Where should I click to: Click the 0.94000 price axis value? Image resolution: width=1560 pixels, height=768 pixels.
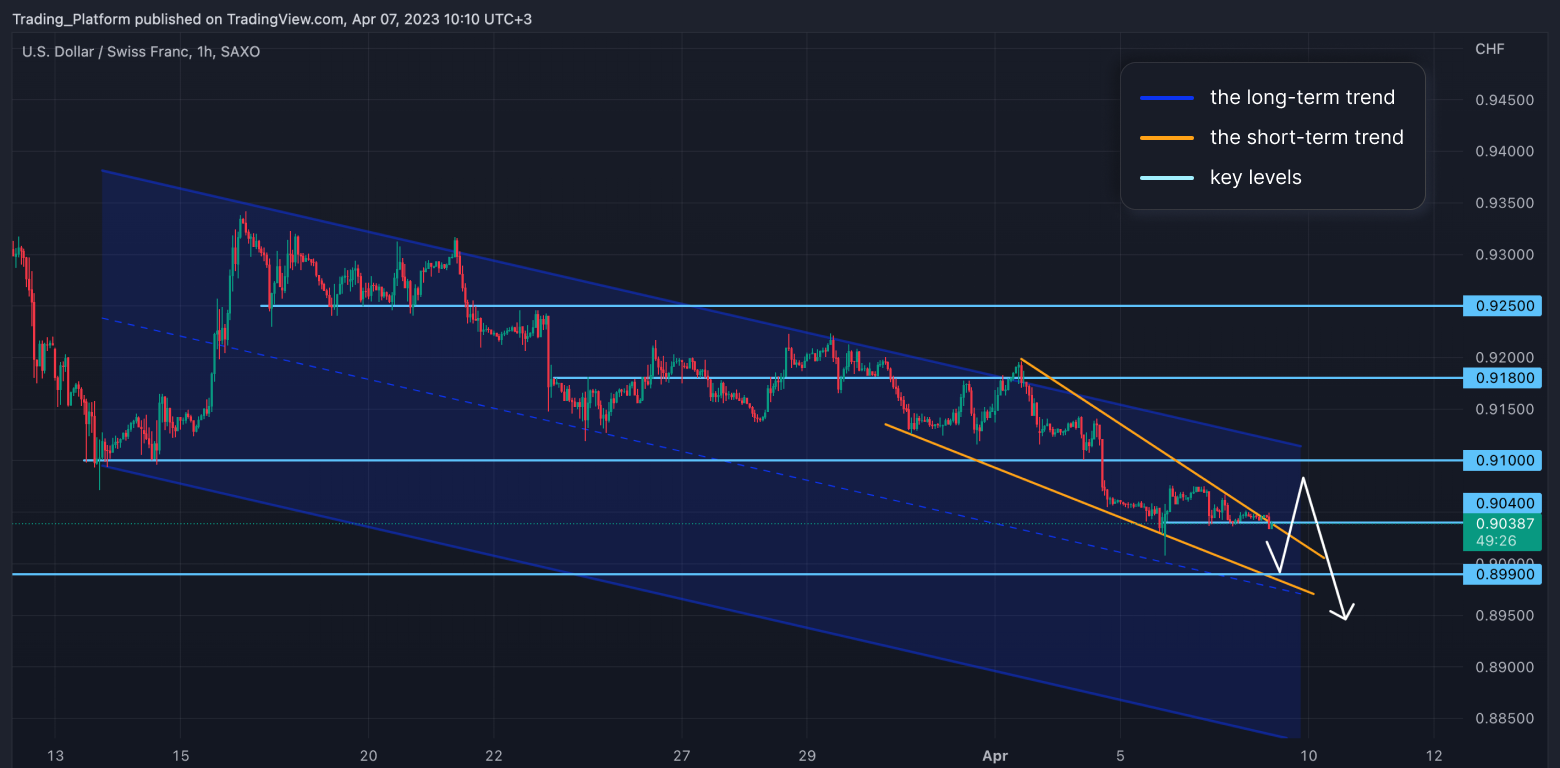coord(1505,152)
